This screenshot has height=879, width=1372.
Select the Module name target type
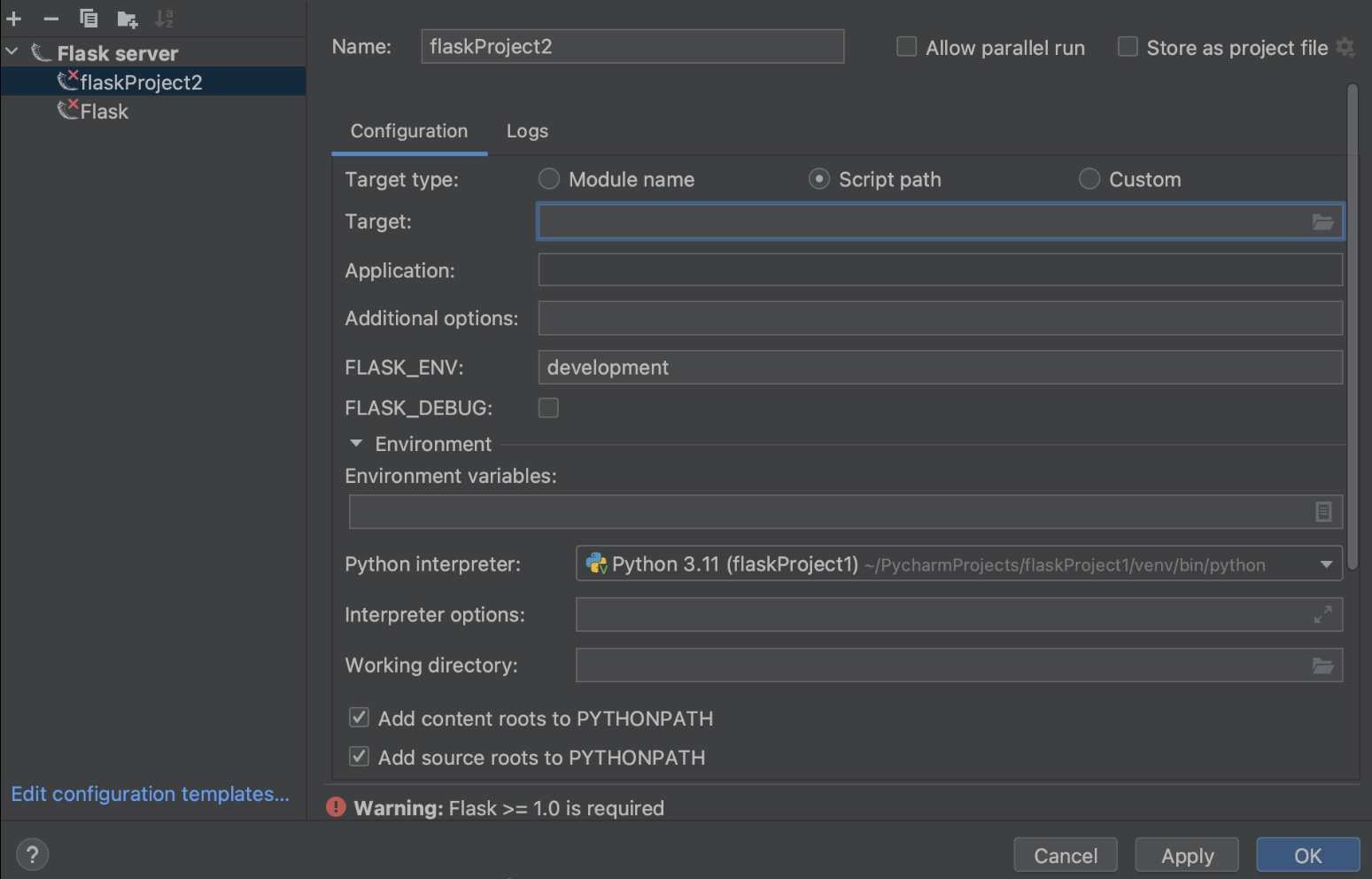548,179
